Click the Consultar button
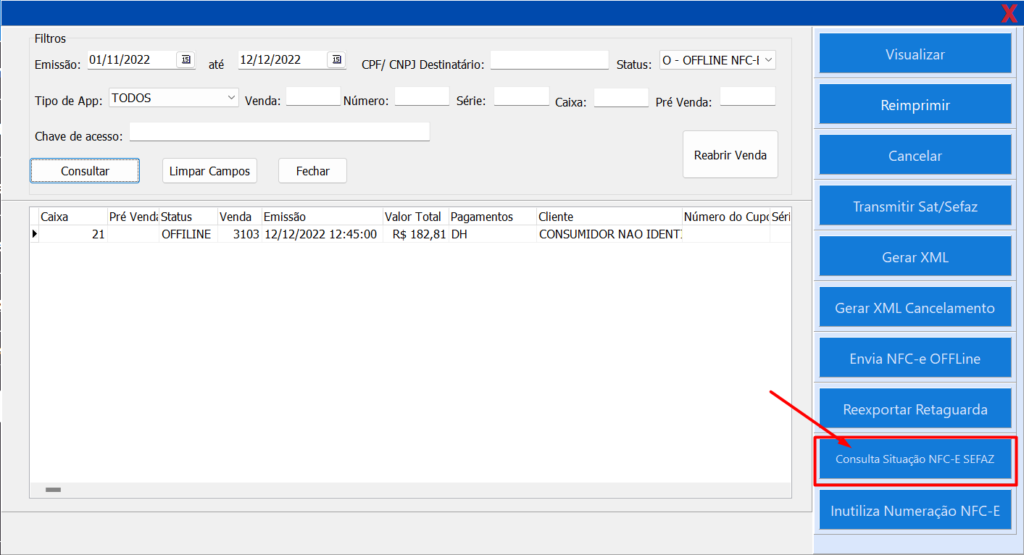This screenshot has width=1024, height=555. click(85, 171)
